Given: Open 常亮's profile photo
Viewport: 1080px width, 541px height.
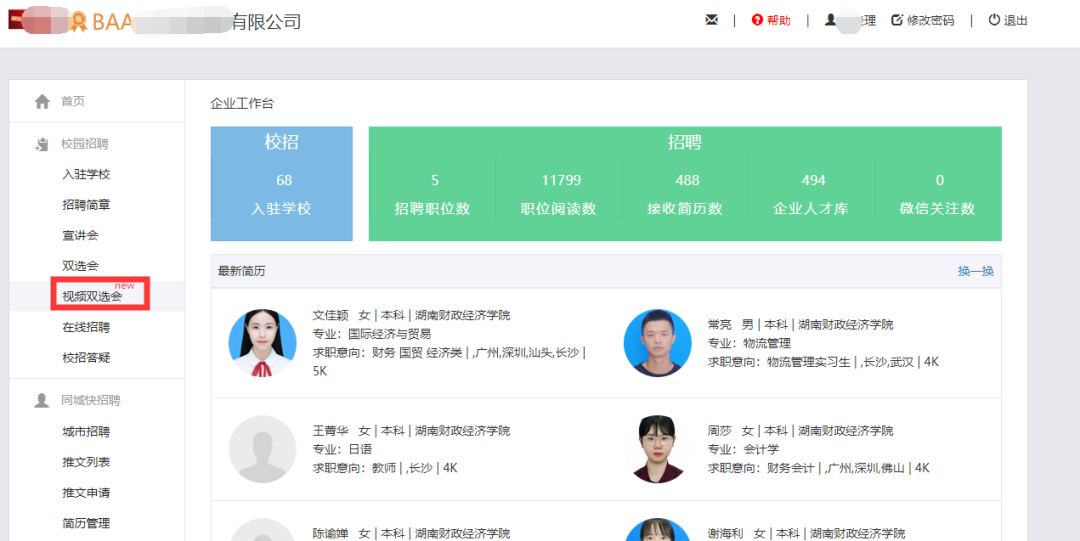Looking at the screenshot, I should click(x=657, y=343).
